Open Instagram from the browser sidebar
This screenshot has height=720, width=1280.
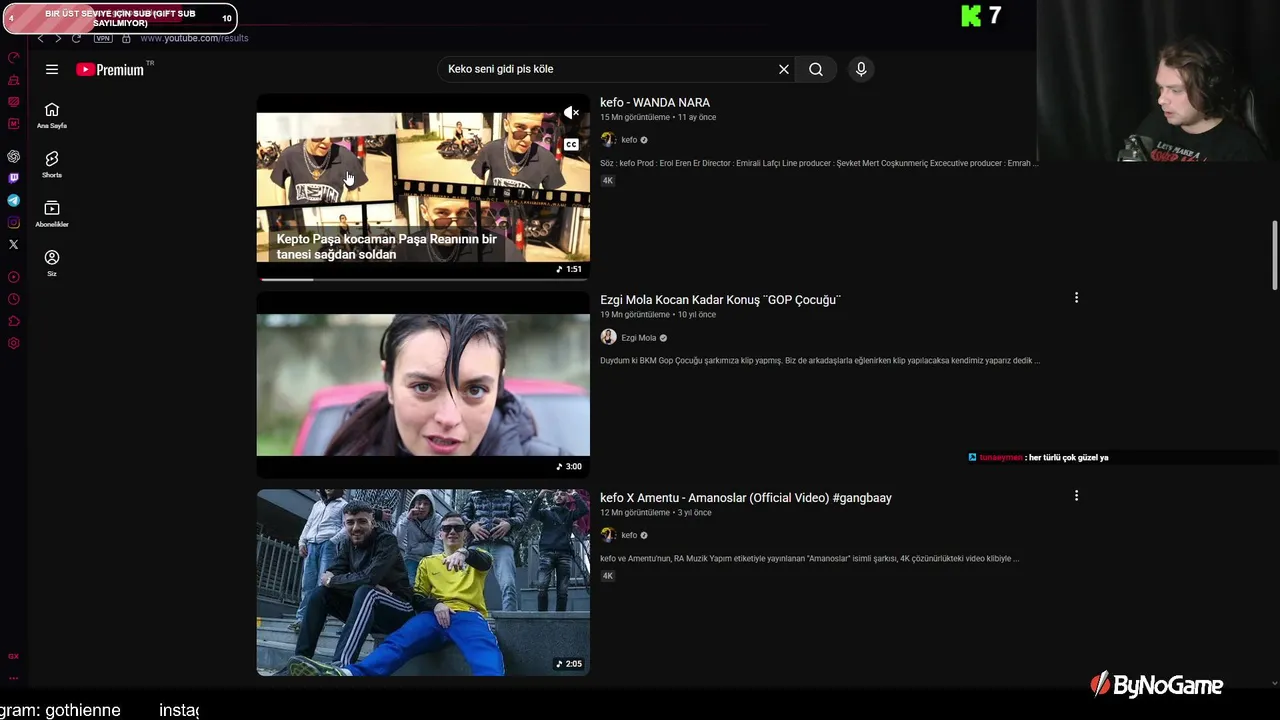pos(14,222)
